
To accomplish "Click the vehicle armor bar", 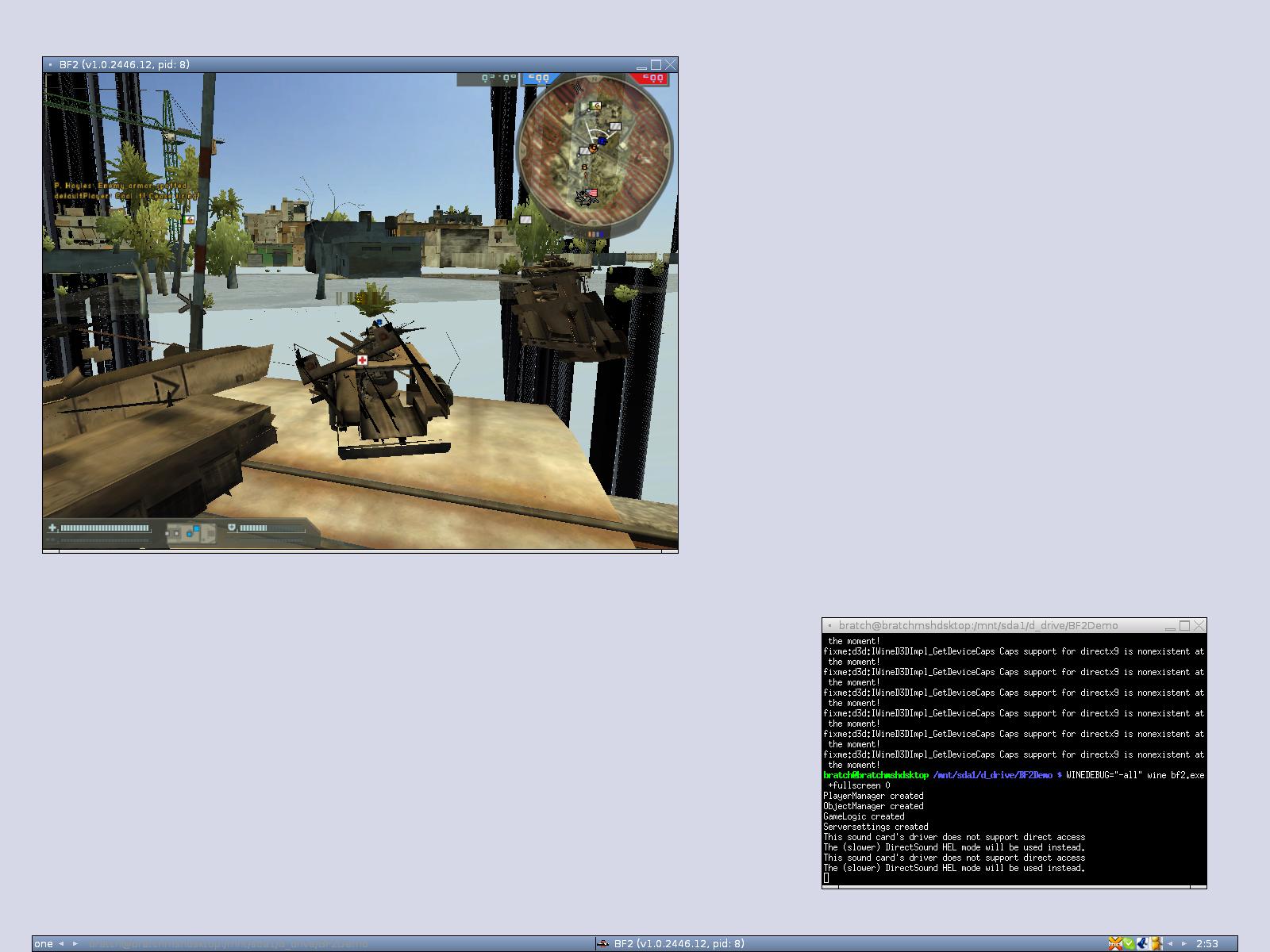I will click(272, 528).
